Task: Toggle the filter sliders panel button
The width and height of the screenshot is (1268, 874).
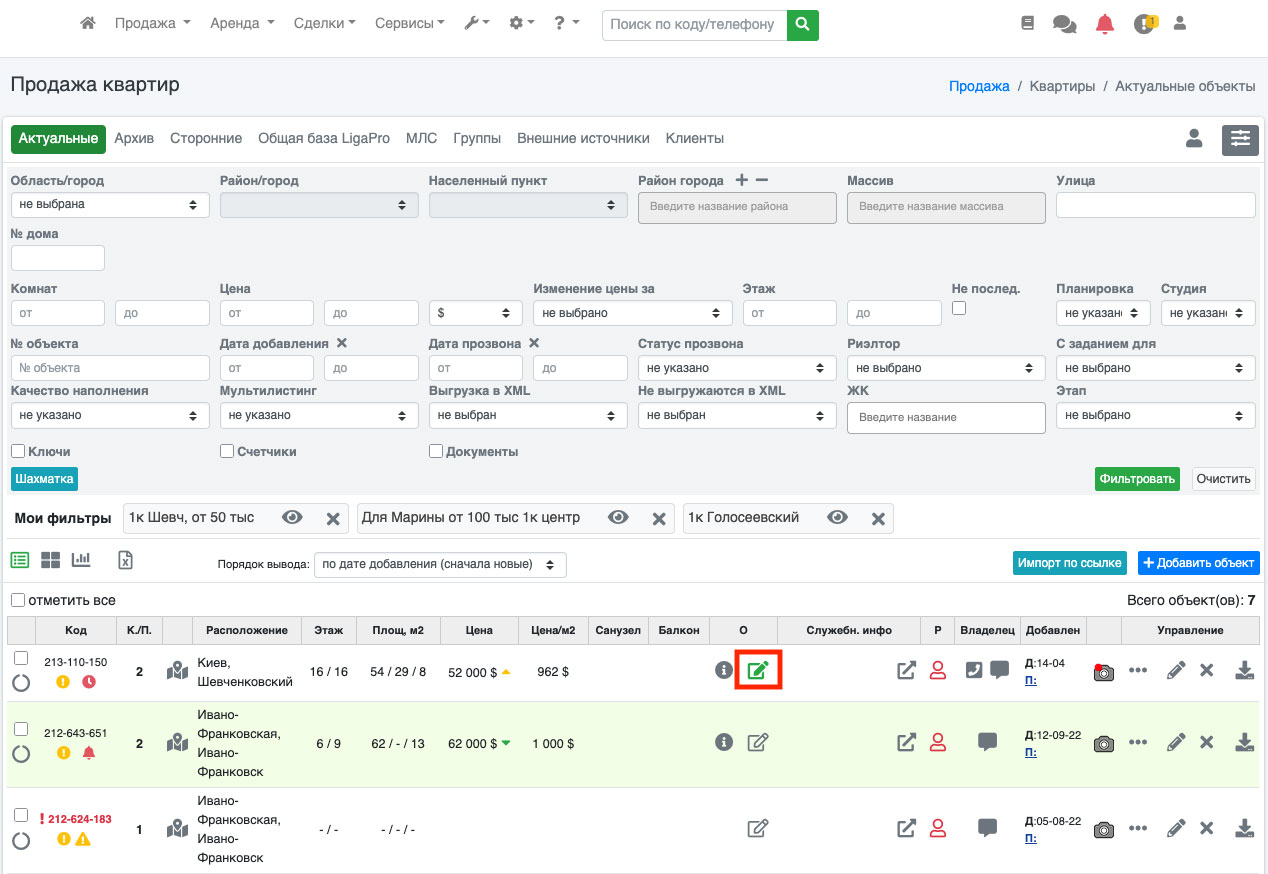Action: (x=1240, y=139)
